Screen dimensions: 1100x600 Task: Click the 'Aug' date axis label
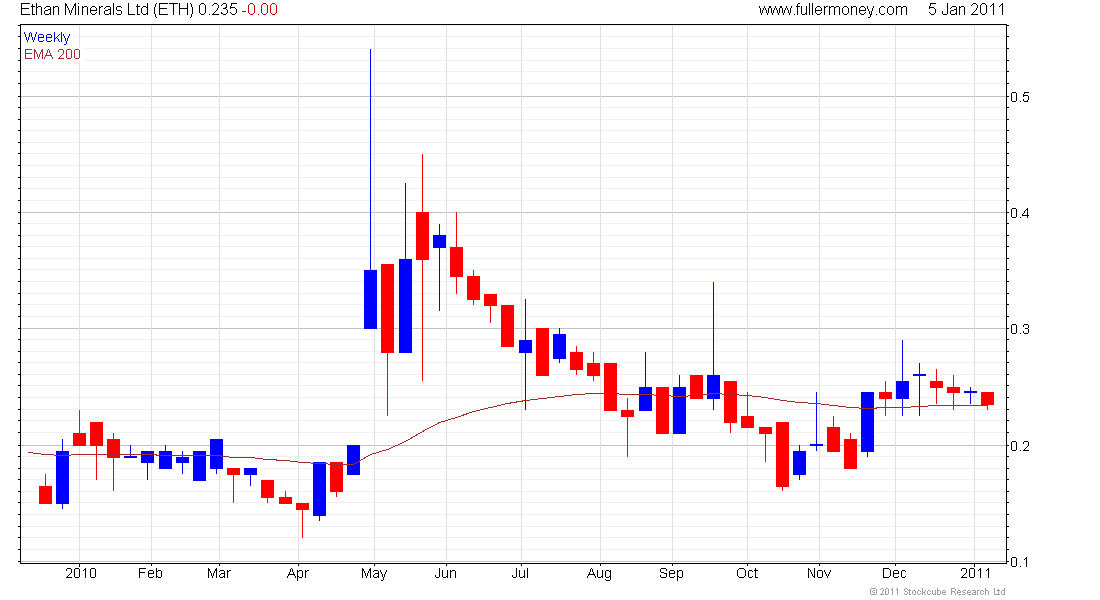tap(599, 573)
